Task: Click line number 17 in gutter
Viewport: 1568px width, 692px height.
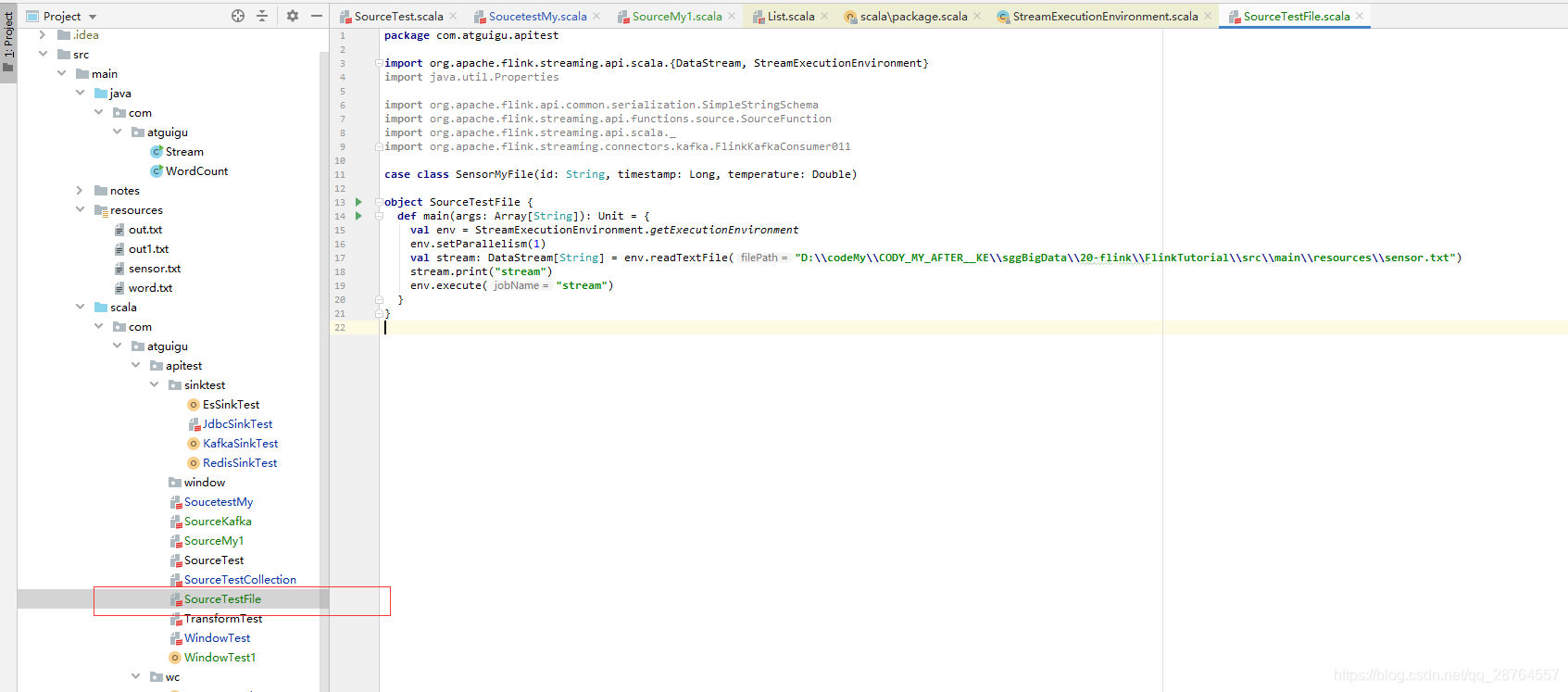Action: click(x=340, y=258)
